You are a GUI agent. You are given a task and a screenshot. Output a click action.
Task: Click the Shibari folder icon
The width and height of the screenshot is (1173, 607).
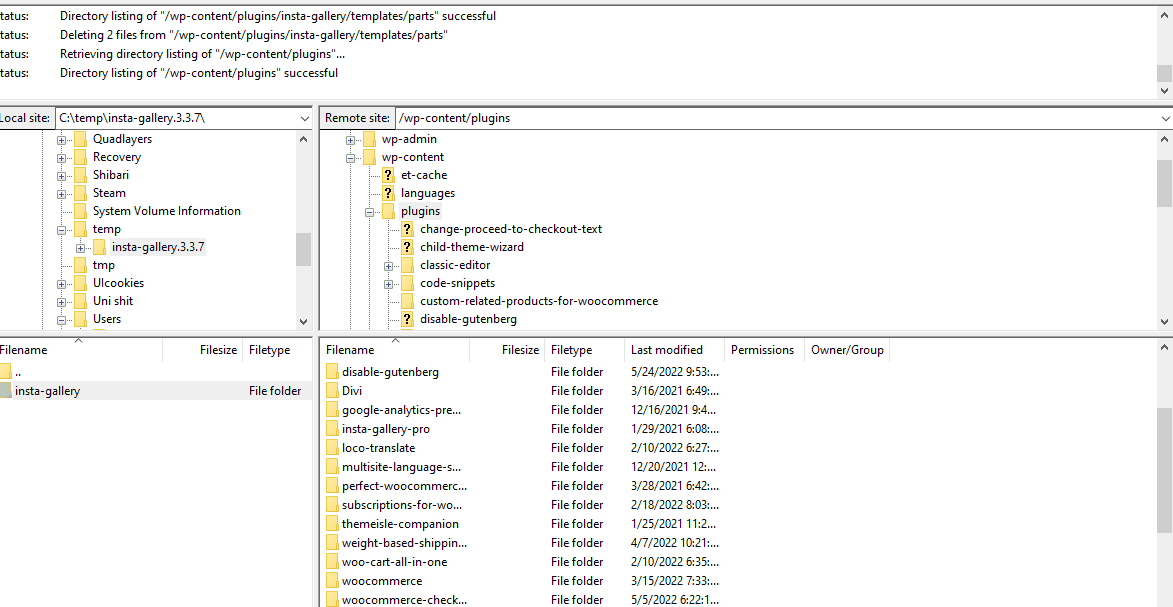tap(80, 175)
